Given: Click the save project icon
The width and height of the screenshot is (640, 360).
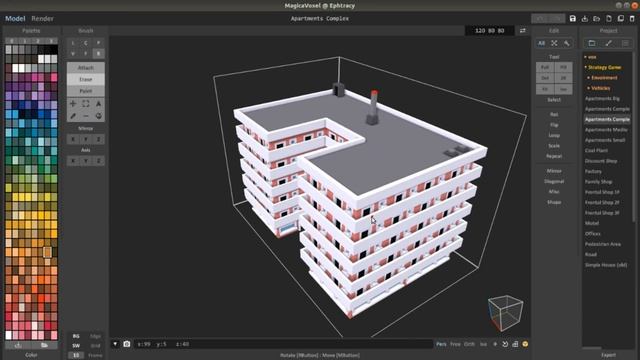Looking at the screenshot, I should [x=573, y=18].
